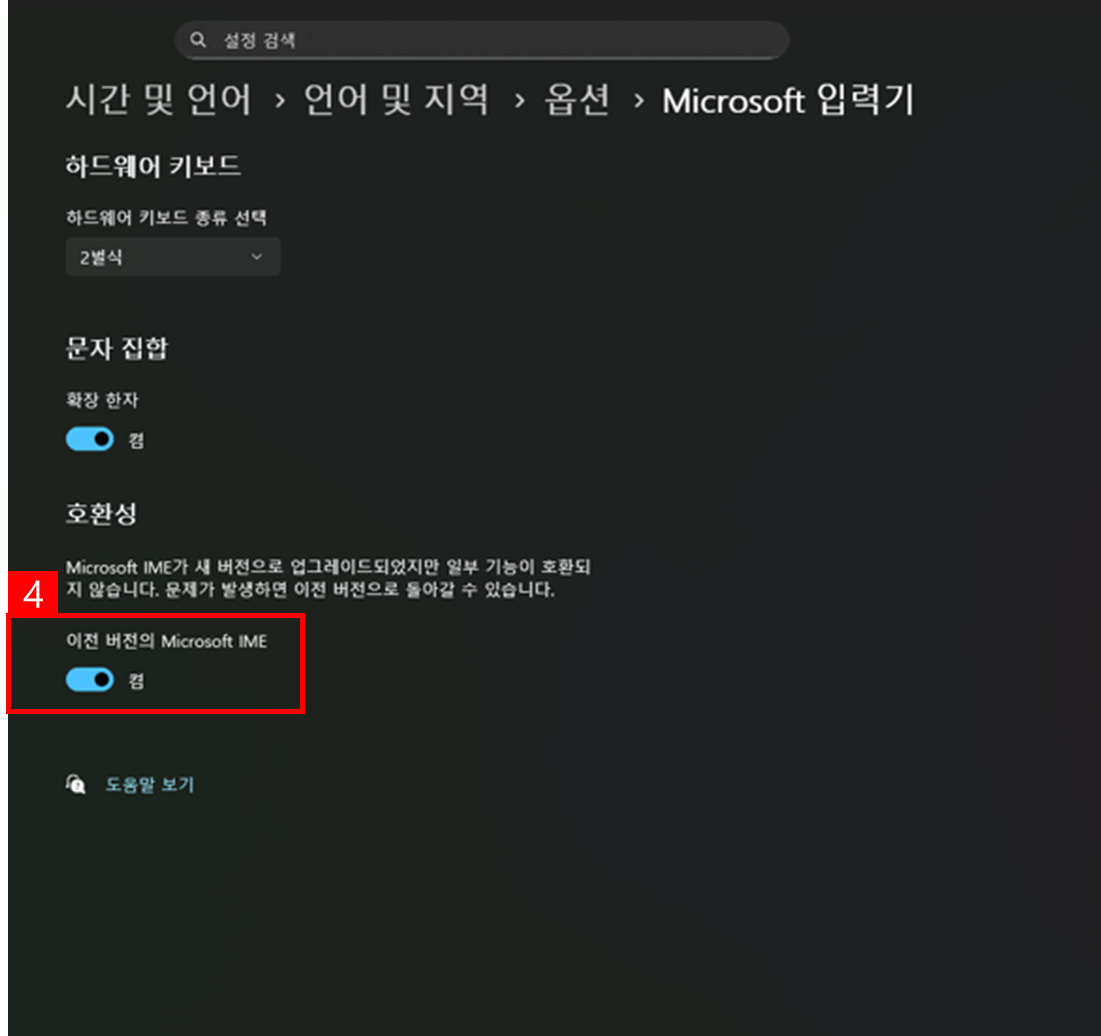Click the 이전 버전의 Microsoft IME label
The height and width of the screenshot is (1036, 1101).
coord(166,641)
